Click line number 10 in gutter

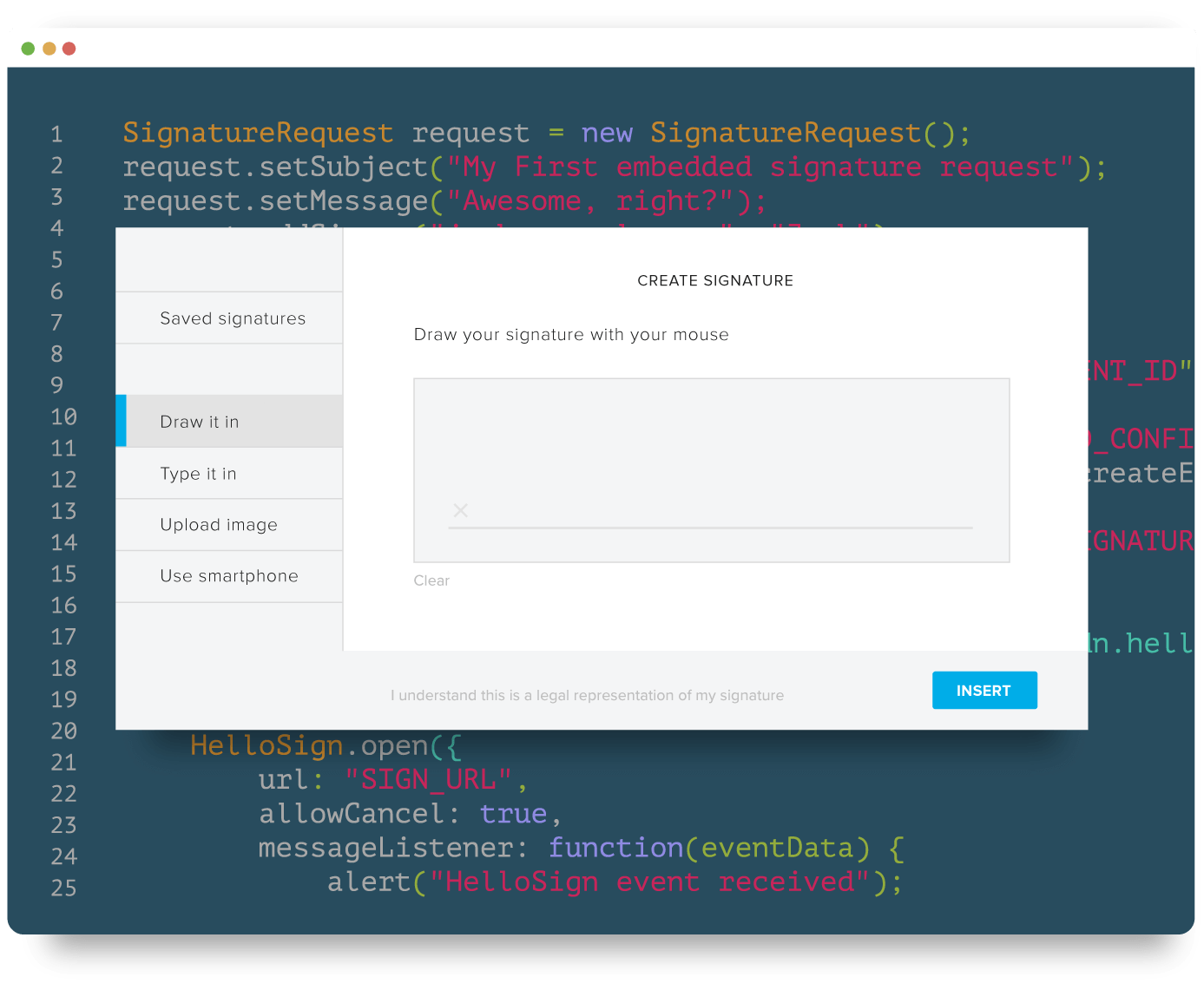tap(63, 417)
